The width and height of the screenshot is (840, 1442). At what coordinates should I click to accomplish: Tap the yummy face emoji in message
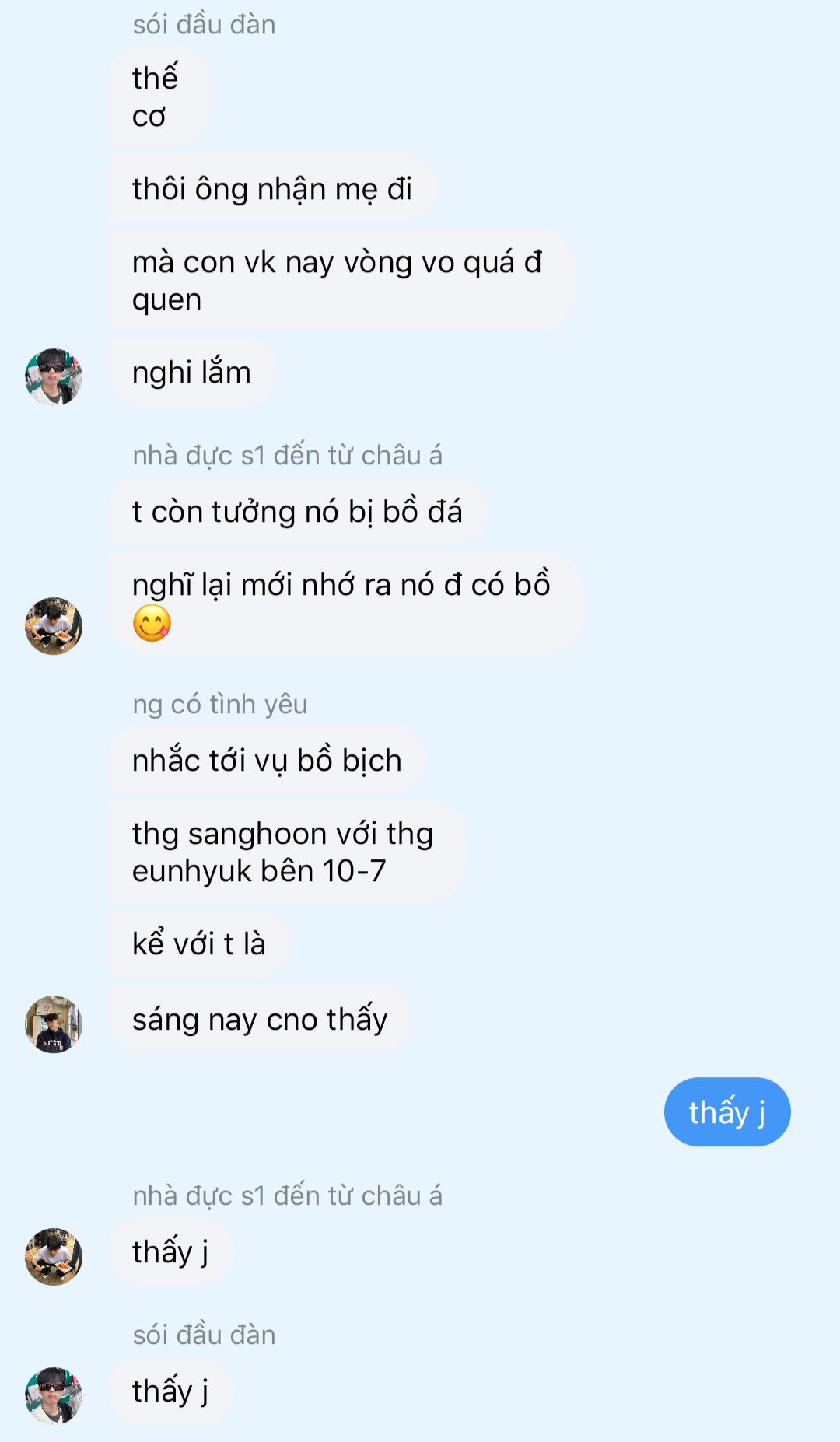tap(152, 623)
